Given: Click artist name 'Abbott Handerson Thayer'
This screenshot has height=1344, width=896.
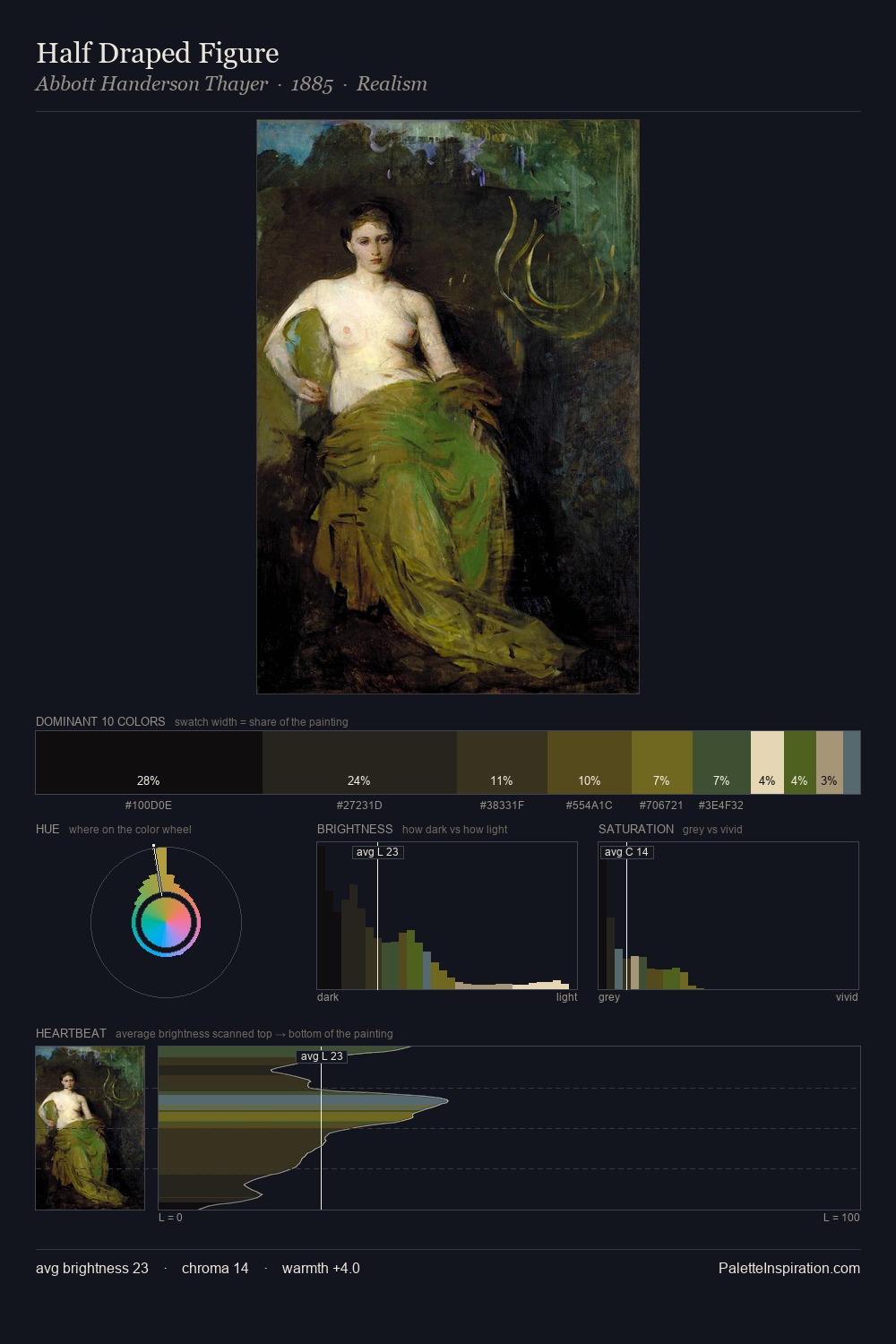Looking at the screenshot, I should (151, 84).
